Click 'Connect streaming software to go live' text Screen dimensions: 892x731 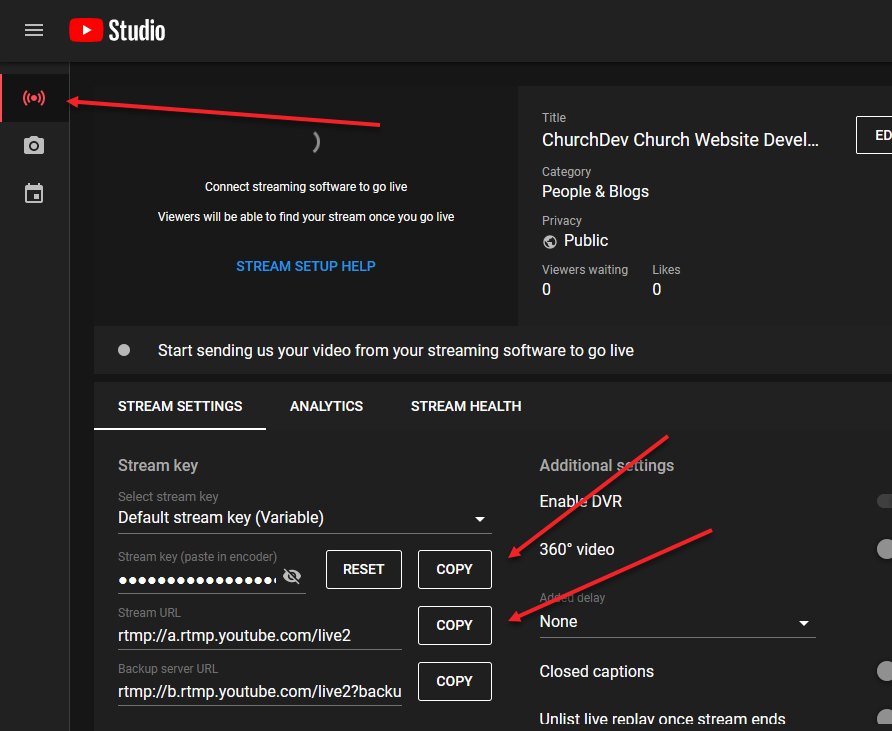click(x=306, y=187)
